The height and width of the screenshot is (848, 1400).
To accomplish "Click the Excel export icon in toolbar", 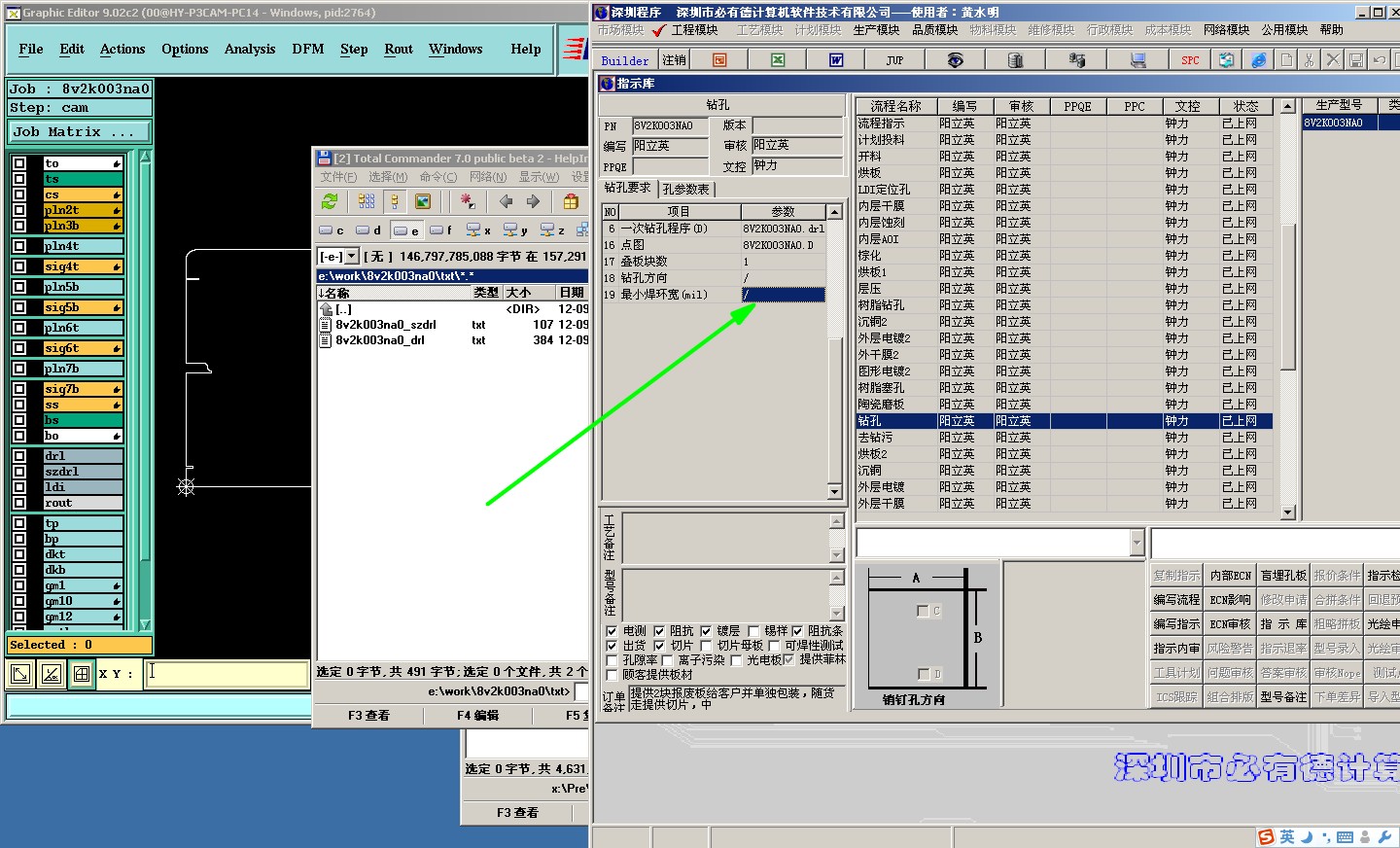I will pos(778,60).
